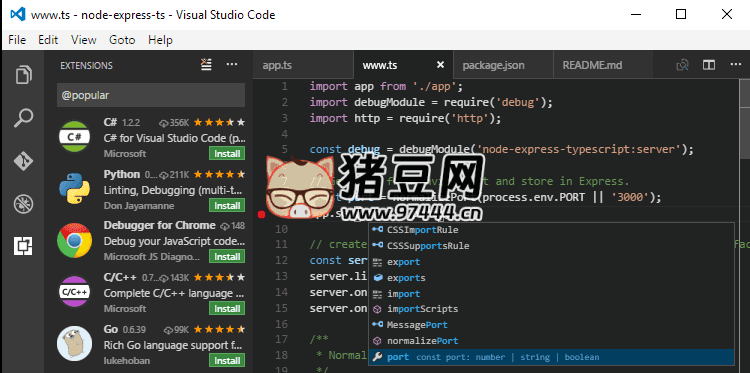The image size is (750, 373).
Task: Switch to the app.ts tab
Action: click(303, 65)
